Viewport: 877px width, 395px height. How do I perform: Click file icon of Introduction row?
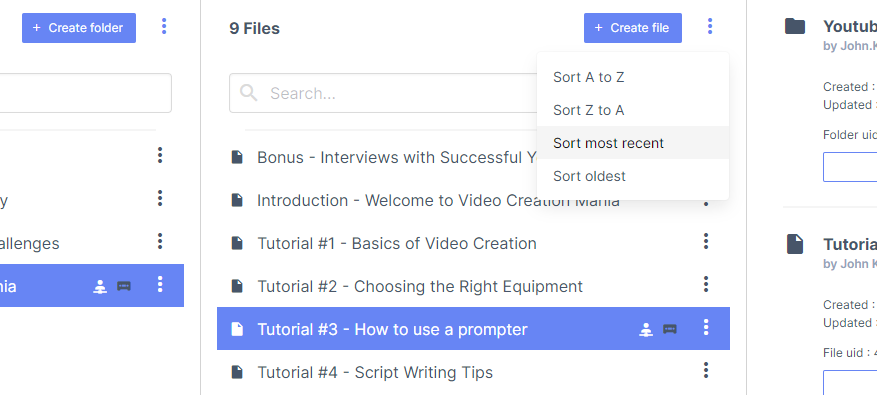[x=237, y=200]
